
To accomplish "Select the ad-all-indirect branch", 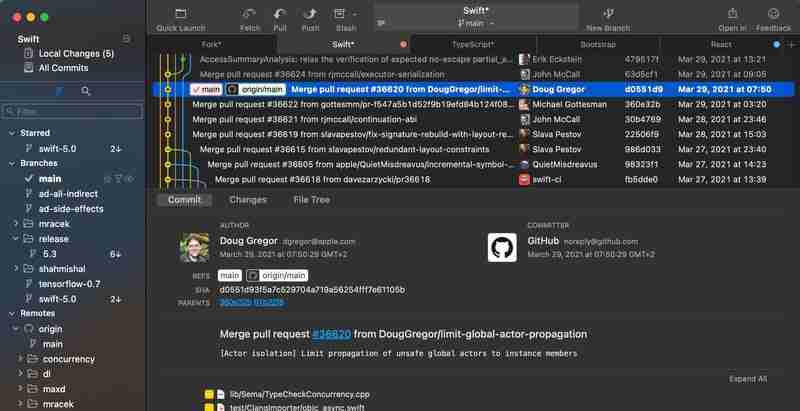I will [x=68, y=194].
